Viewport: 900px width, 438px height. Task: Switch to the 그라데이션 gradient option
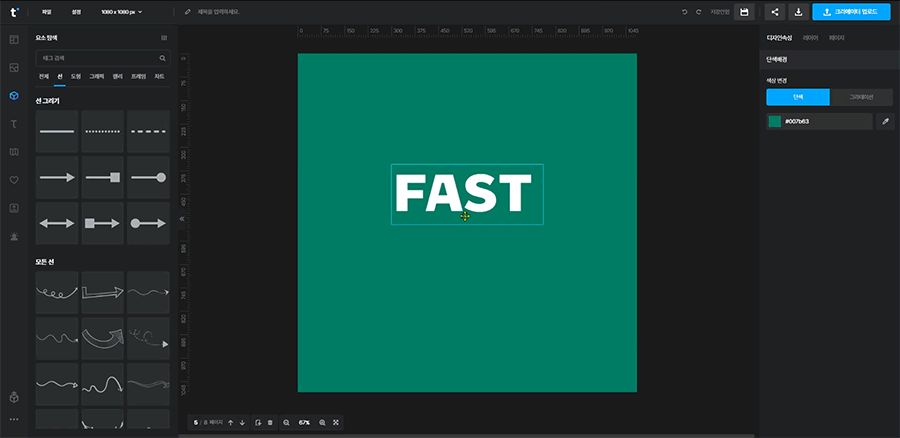tap(861, 97)
